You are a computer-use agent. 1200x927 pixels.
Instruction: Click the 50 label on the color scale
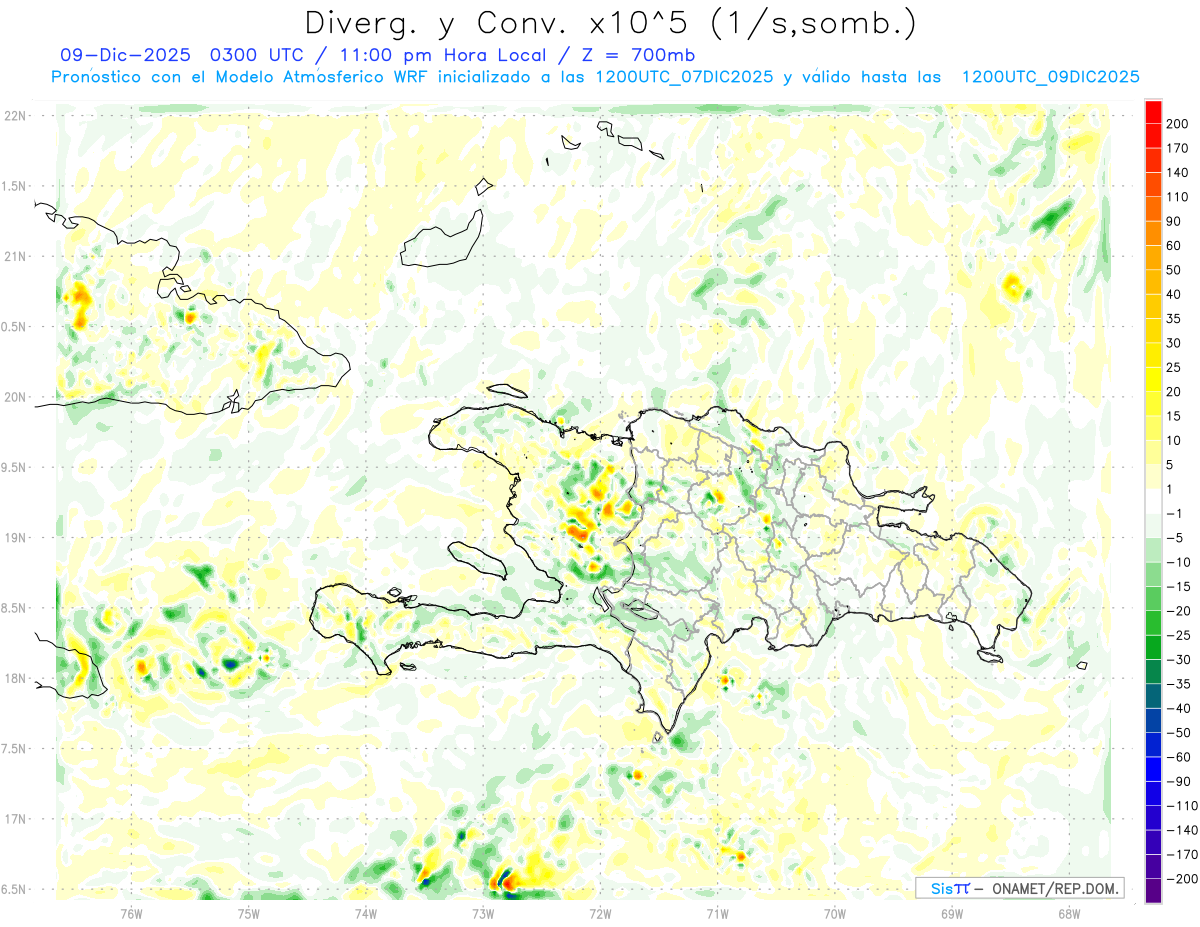pyautogui.click(x=1174, y=270)
